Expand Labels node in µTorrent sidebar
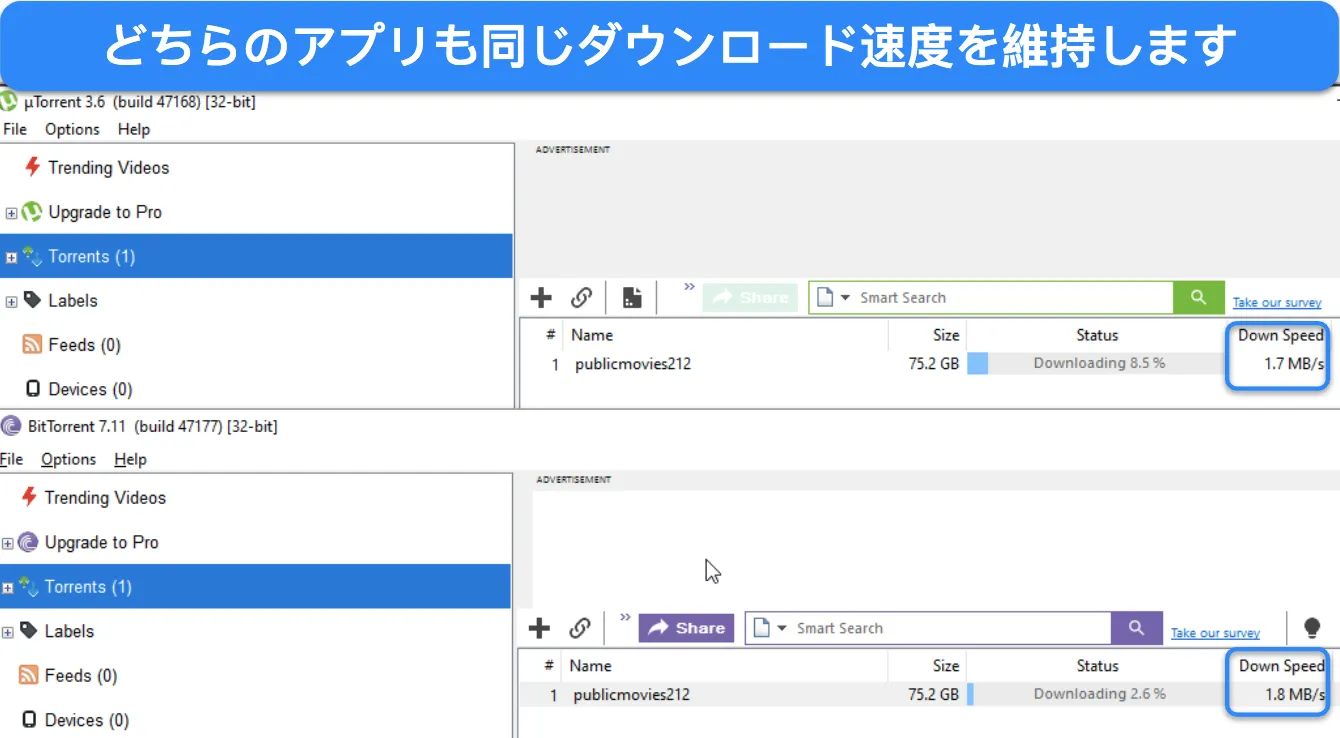This screenshot has width=1340, height=738. click(x=11, y=301)
